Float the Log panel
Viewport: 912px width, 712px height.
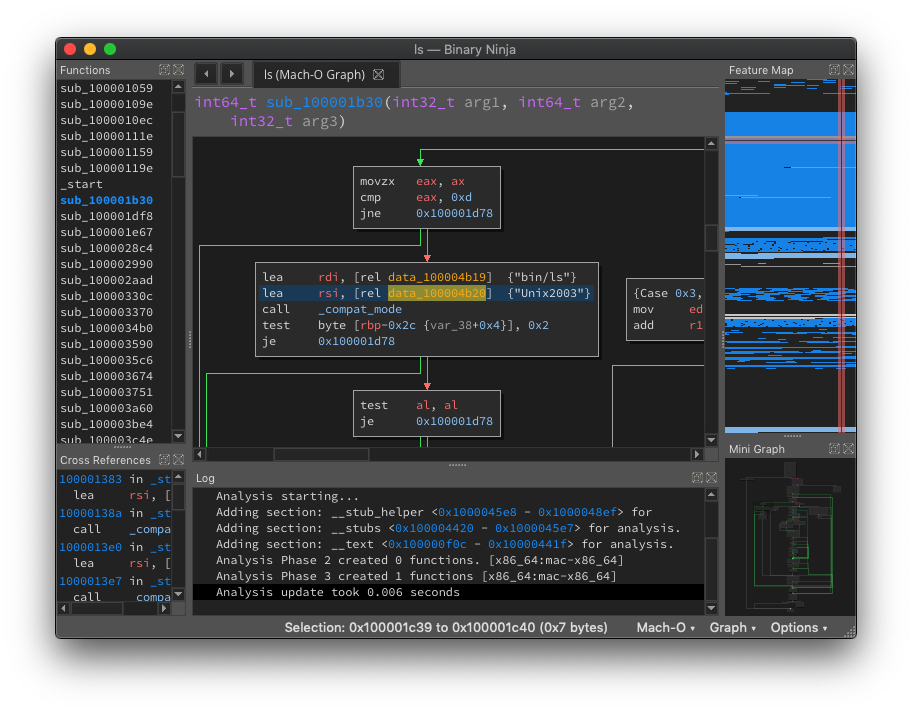tap(697, 478)
